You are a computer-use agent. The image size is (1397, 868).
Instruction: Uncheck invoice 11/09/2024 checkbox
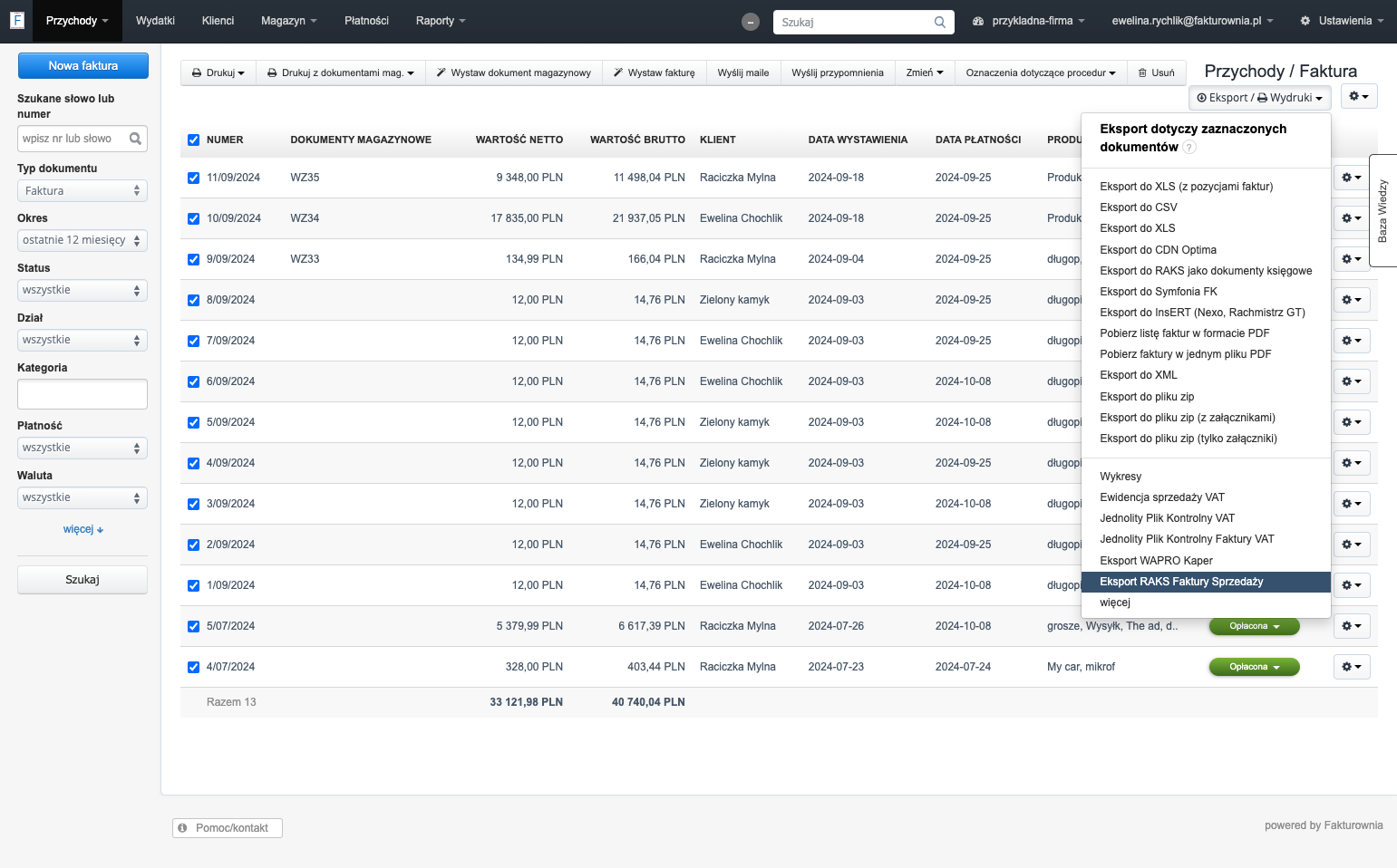click(x=193, y=178)
